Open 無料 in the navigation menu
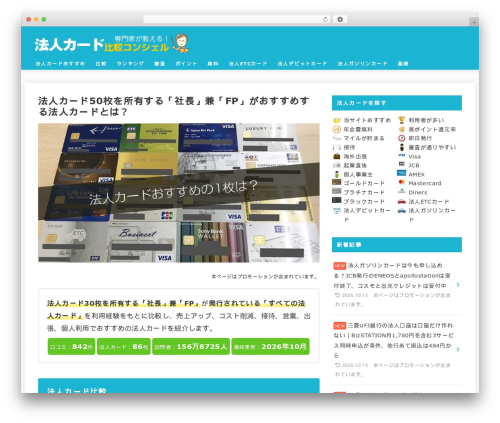Image resolution: width=500 pixels, height=423 pixels. 213,64
